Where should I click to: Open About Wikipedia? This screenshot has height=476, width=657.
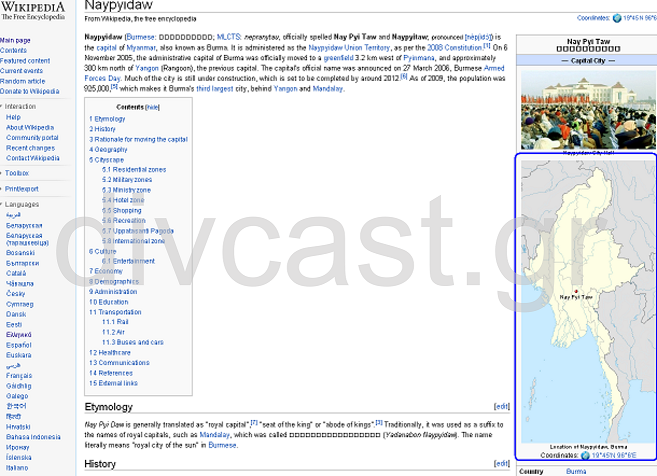pos(30,127)
